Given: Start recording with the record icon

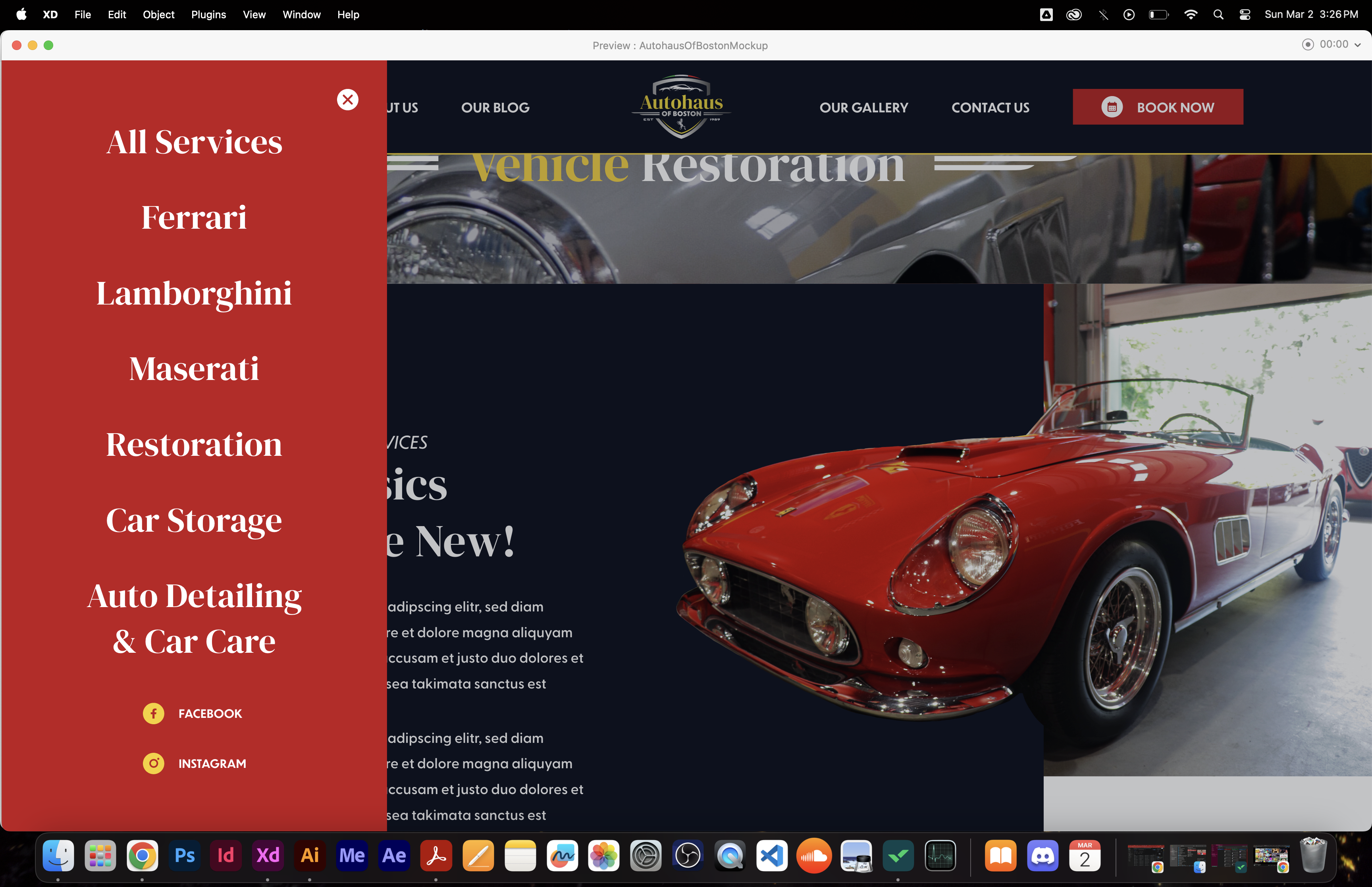Looking at the screenshot, I should coord(1308,45).
